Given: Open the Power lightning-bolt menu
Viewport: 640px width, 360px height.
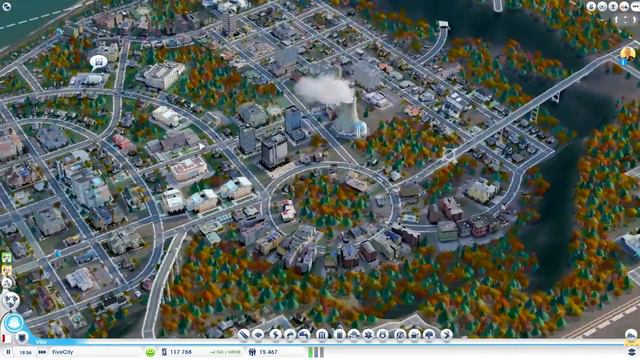Looking at the screenshot, I should click(x=276, y=335).
